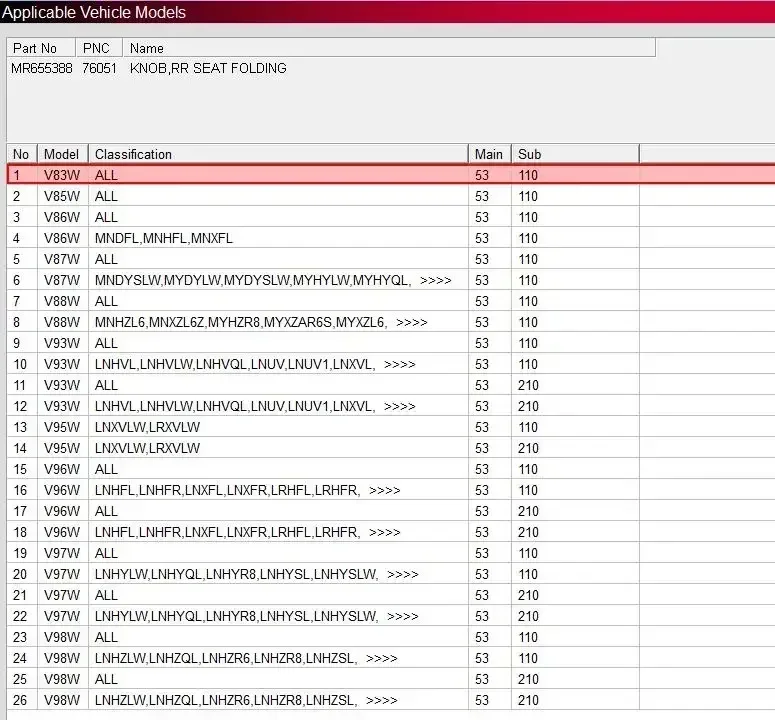Select row 1 model V83W
This screenshot has height=720, width=775.
click(x=391, y=175)
